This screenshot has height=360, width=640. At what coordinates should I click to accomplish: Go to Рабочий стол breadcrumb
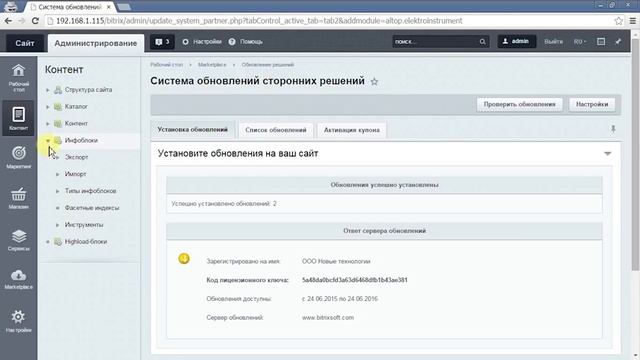[x=167, y=64]
